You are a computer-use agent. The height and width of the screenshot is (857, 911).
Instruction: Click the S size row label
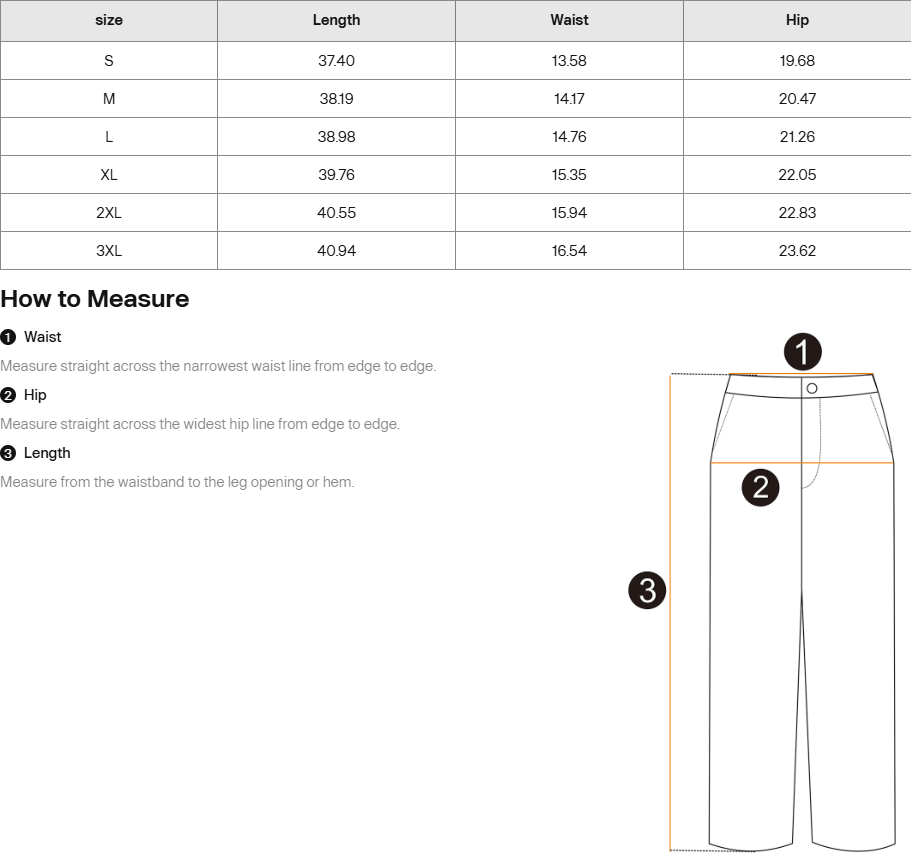(x=109, y=60)
